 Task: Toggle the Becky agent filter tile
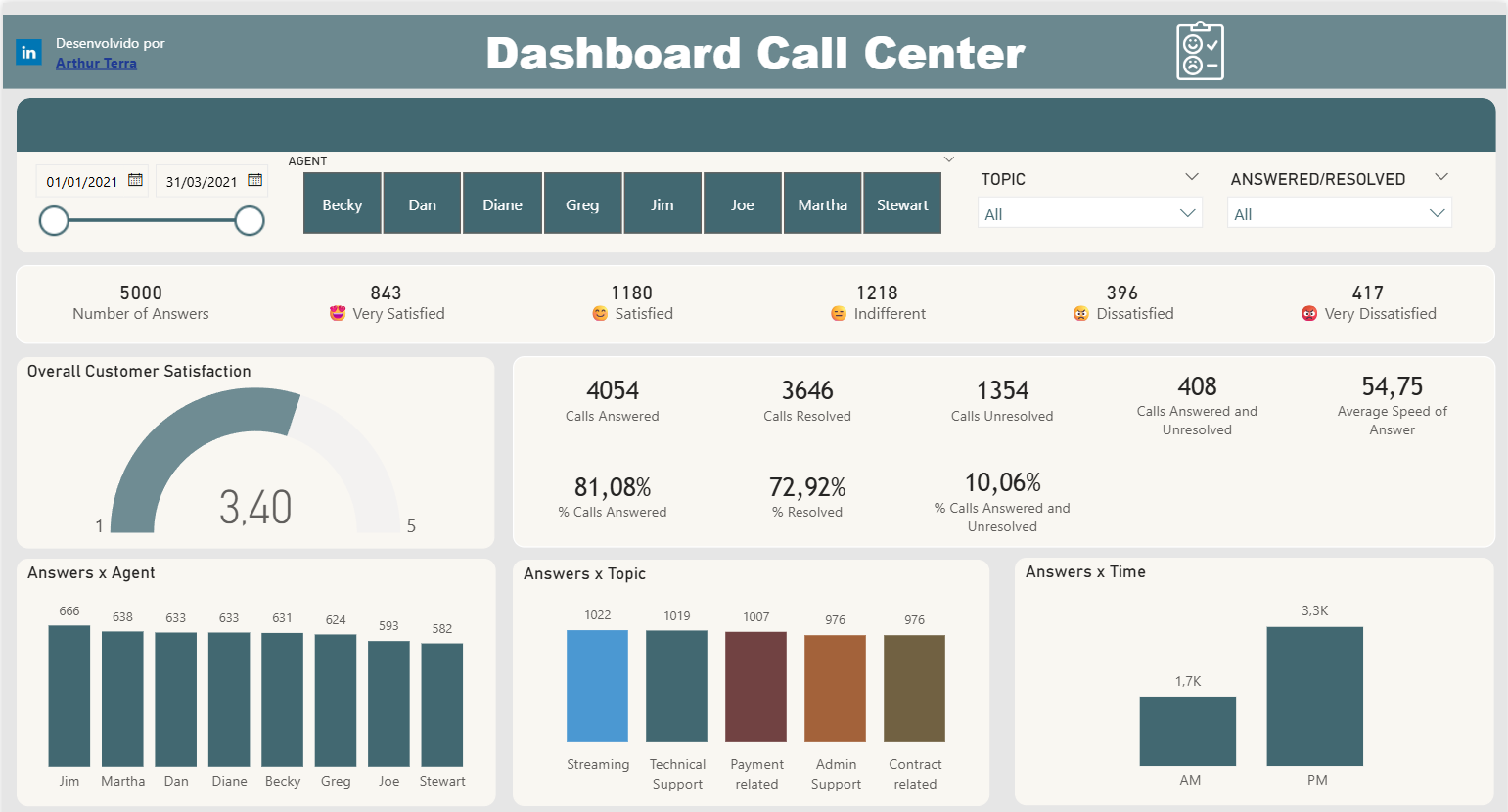tap(343, 203)
